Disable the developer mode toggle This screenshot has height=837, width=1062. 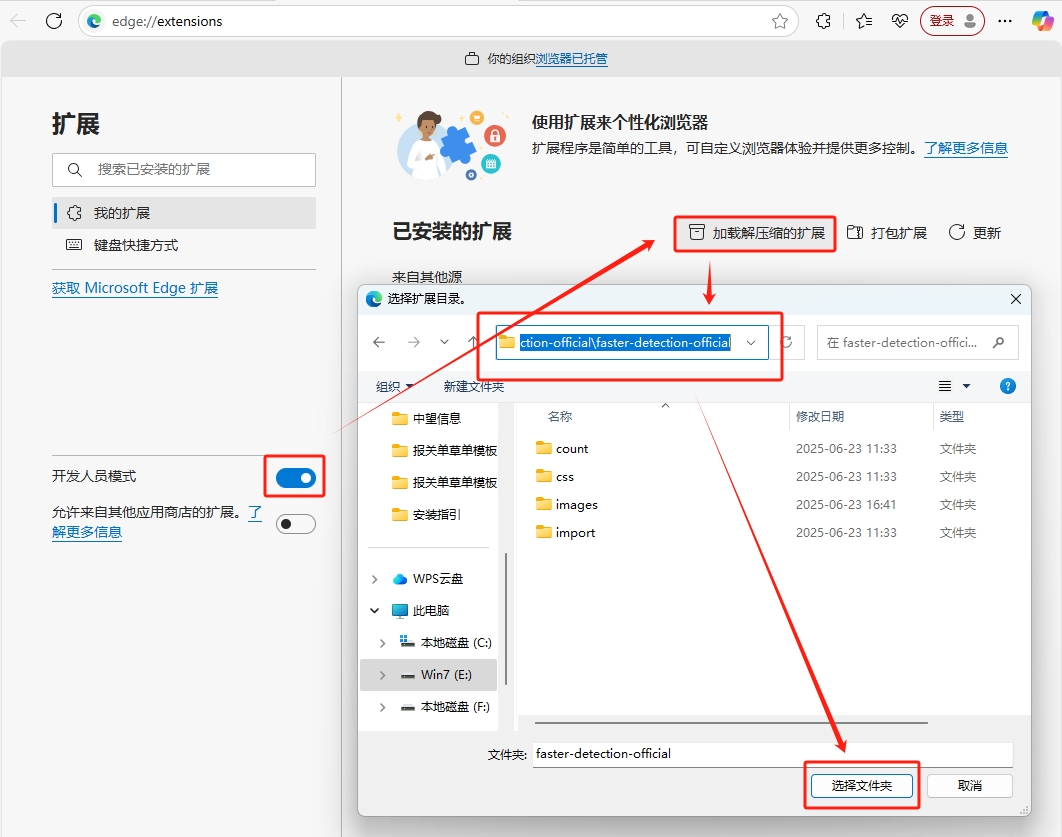point(295,478)
